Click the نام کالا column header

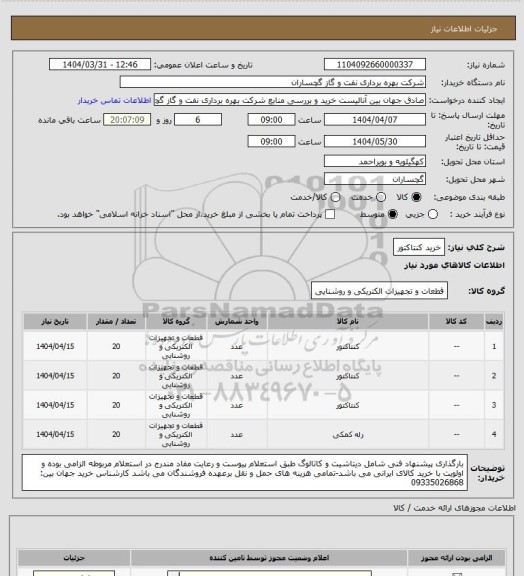click(x=348, y=322)
